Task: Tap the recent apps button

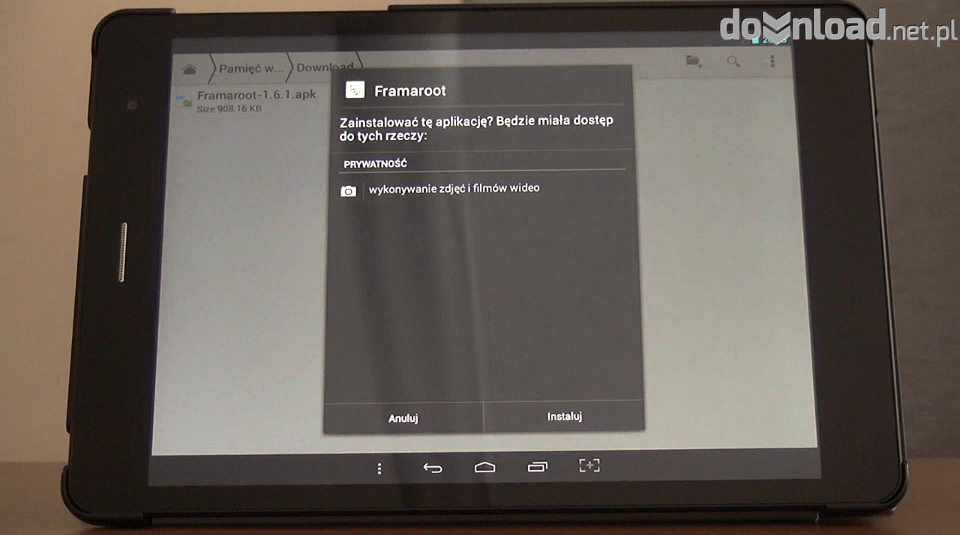Action: [538, 466]
